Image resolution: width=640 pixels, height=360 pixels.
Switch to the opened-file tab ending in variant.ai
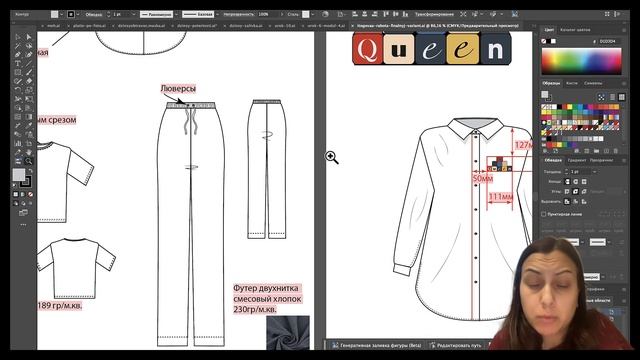tap(438, 25)
